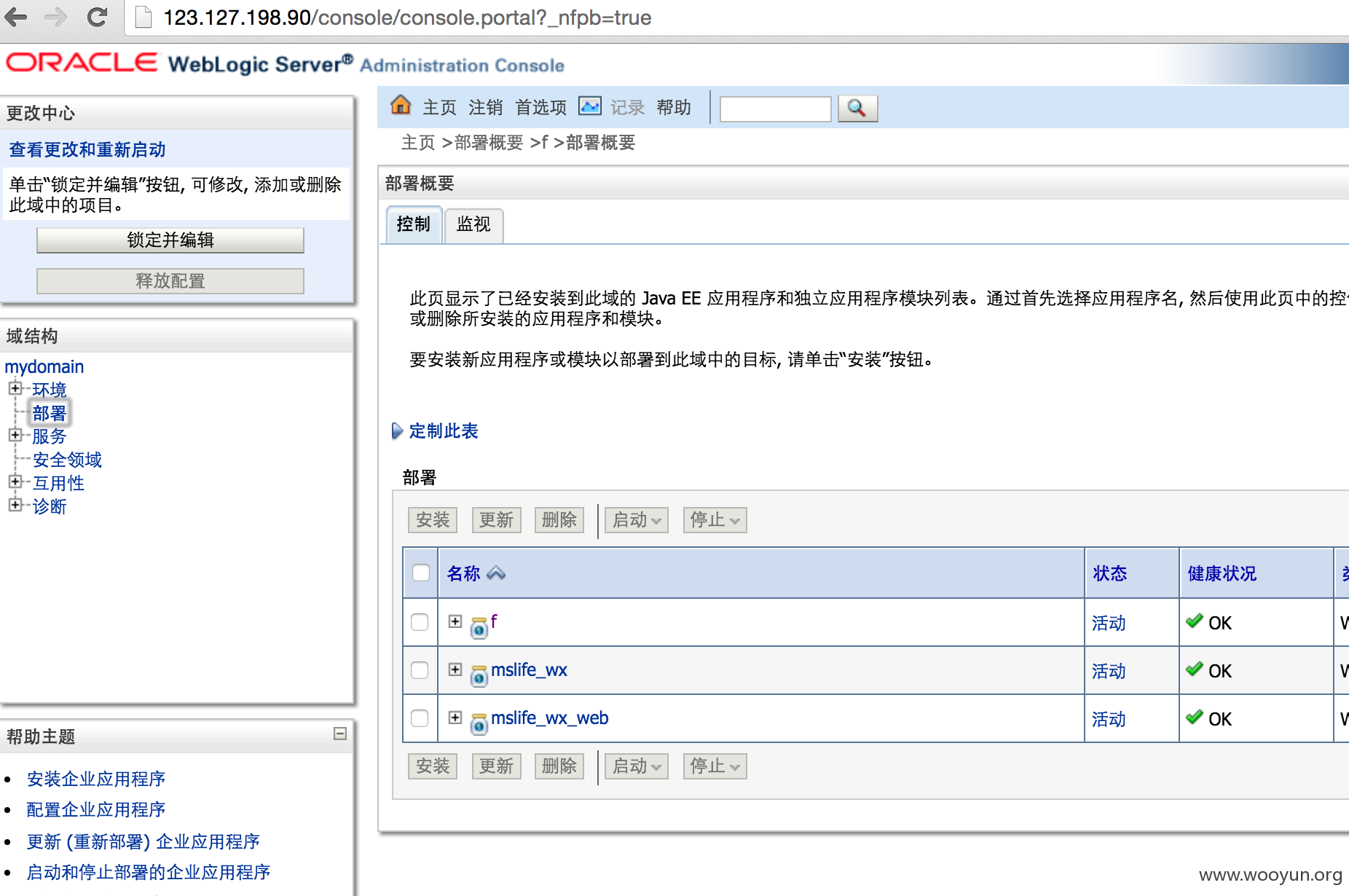Open the bottom 停止 dropdown

(715, 766)
